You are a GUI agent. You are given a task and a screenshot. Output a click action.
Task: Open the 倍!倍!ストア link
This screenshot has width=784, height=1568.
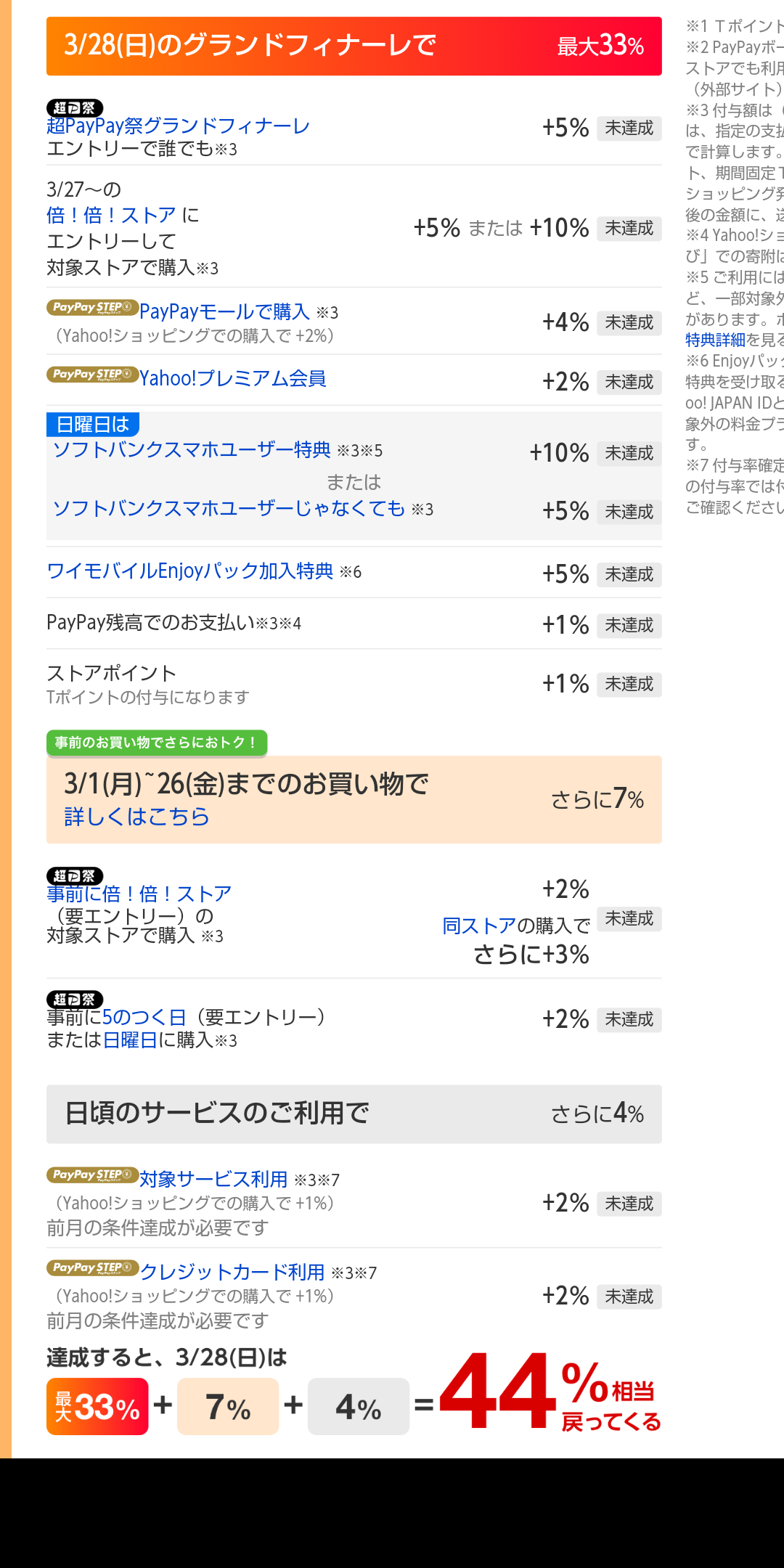[x=112, y=216]
